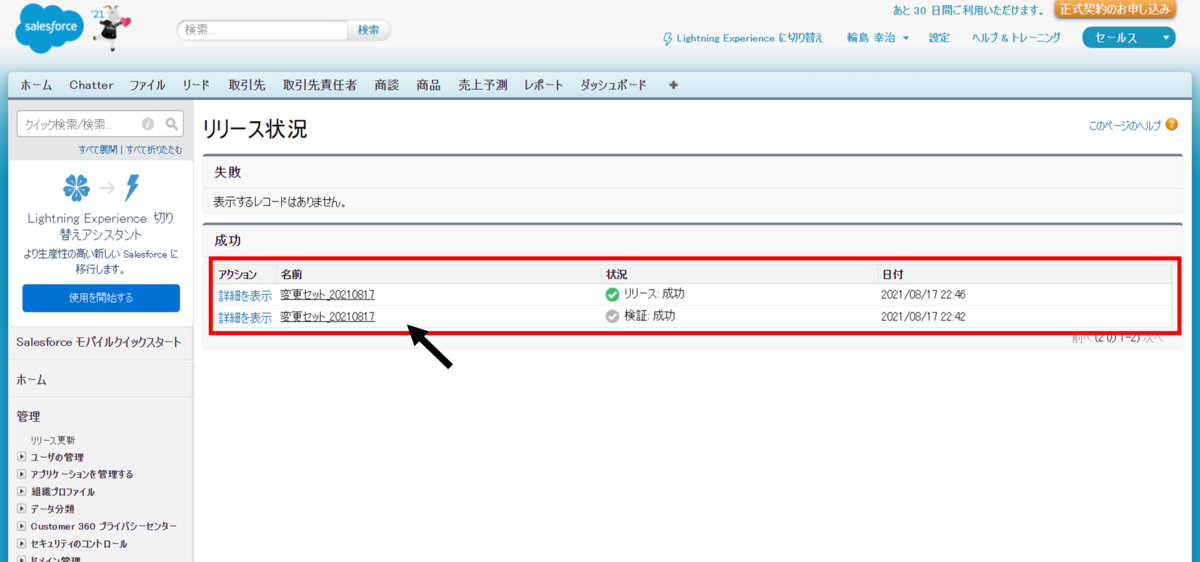Click 詳細を表示 for the 検証: 成功 row
Viewport: 1200px width, 562px height.
coord(245,317)
